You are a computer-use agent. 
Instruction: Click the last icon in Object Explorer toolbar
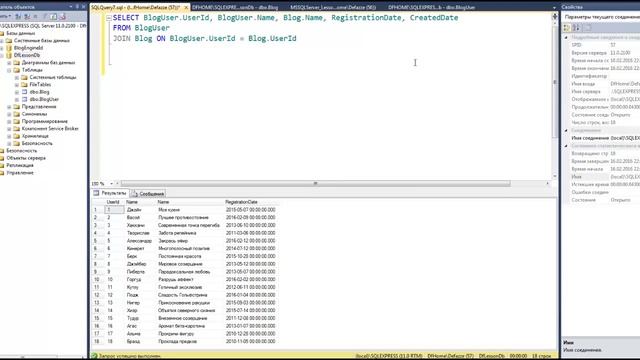point(62,17)
